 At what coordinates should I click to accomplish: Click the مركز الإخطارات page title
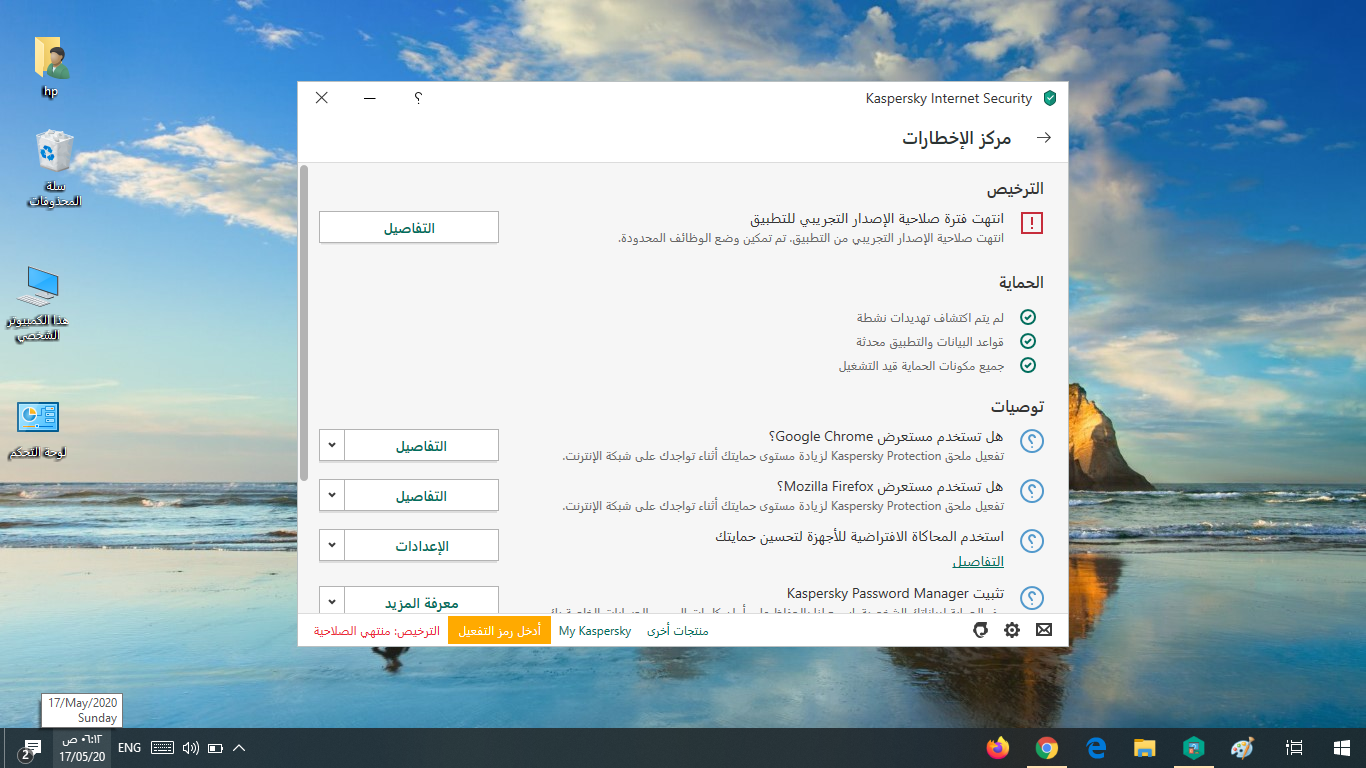[x=957, y=138]
